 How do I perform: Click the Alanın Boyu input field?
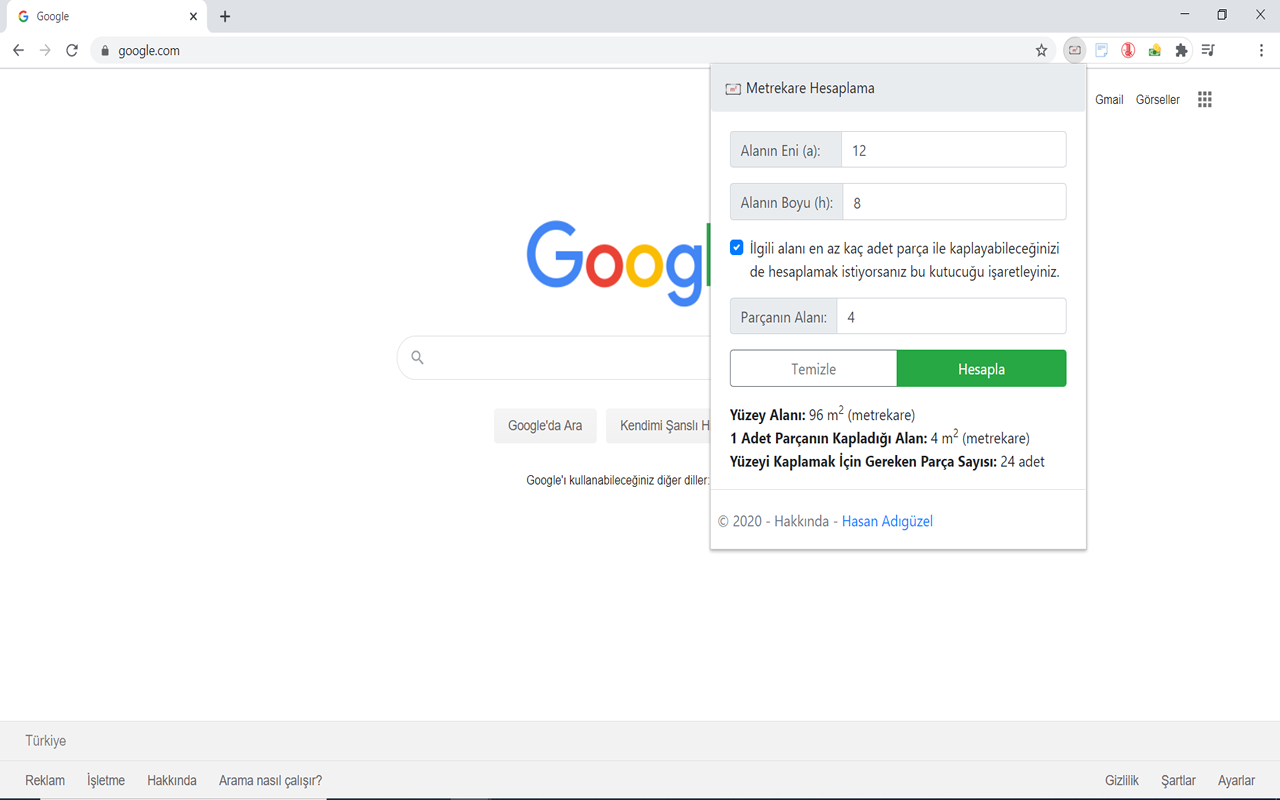point(955,202)
